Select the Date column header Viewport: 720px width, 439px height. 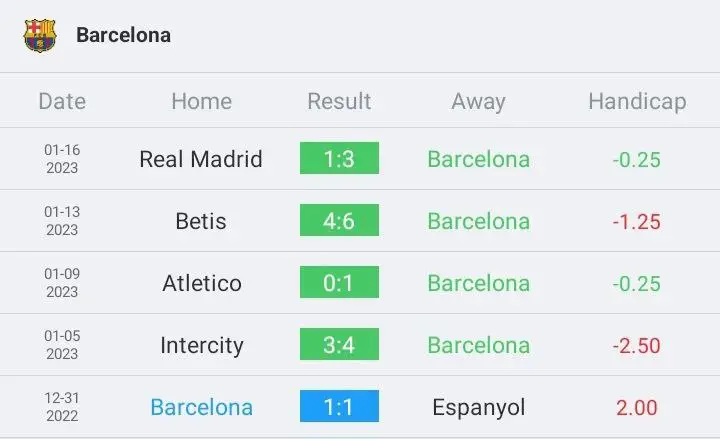[x=62, y=101]
